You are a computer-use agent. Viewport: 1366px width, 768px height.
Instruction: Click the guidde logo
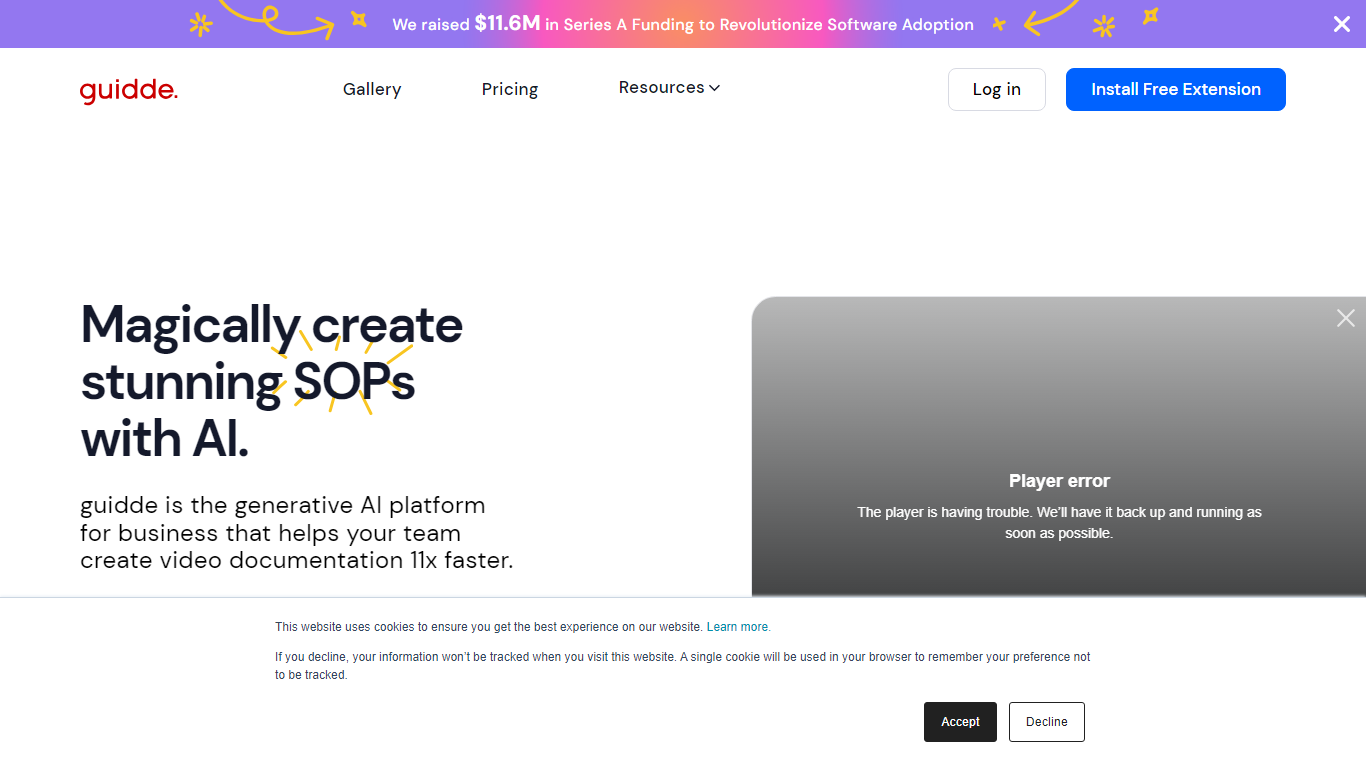[x=129, y=90]
